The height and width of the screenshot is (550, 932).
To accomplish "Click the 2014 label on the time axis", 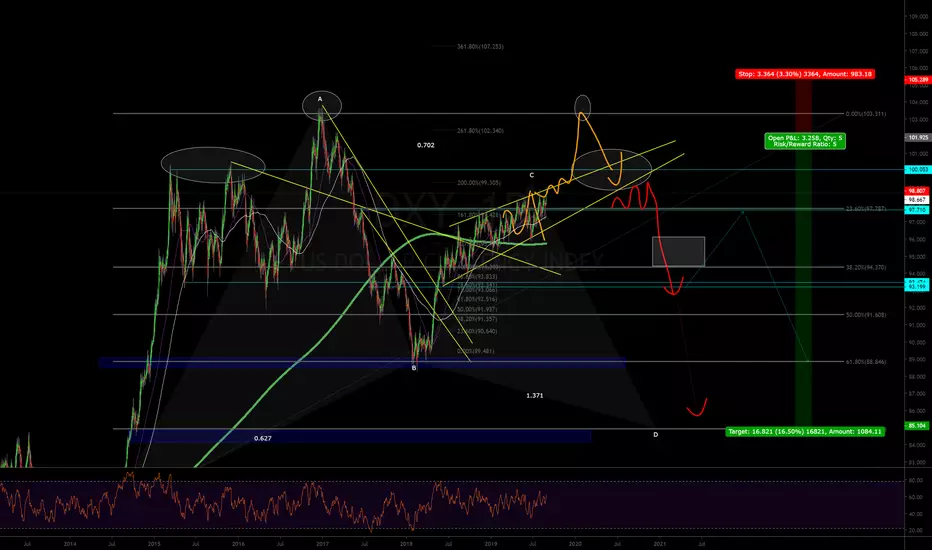I will point(70,543).
